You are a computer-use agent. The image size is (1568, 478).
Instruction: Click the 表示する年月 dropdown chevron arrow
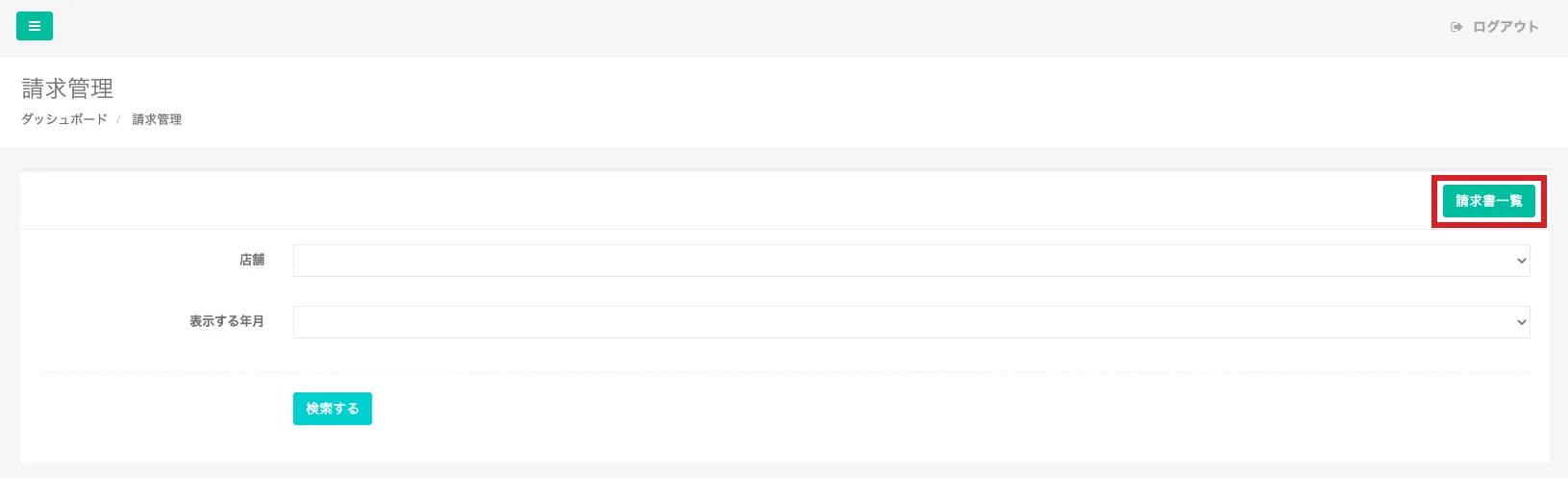[1521, 322]
